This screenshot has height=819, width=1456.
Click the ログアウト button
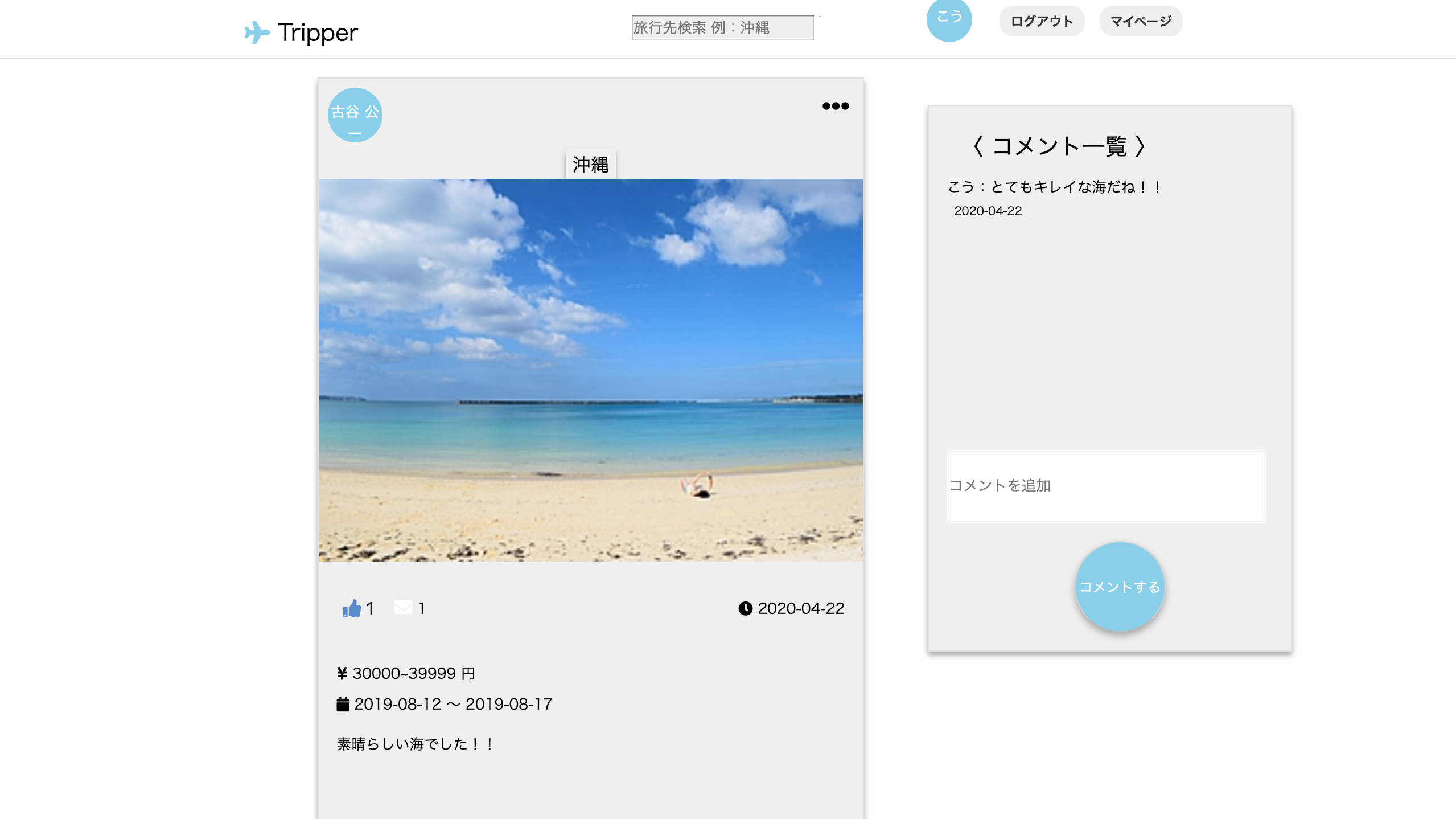[1041, 22]
